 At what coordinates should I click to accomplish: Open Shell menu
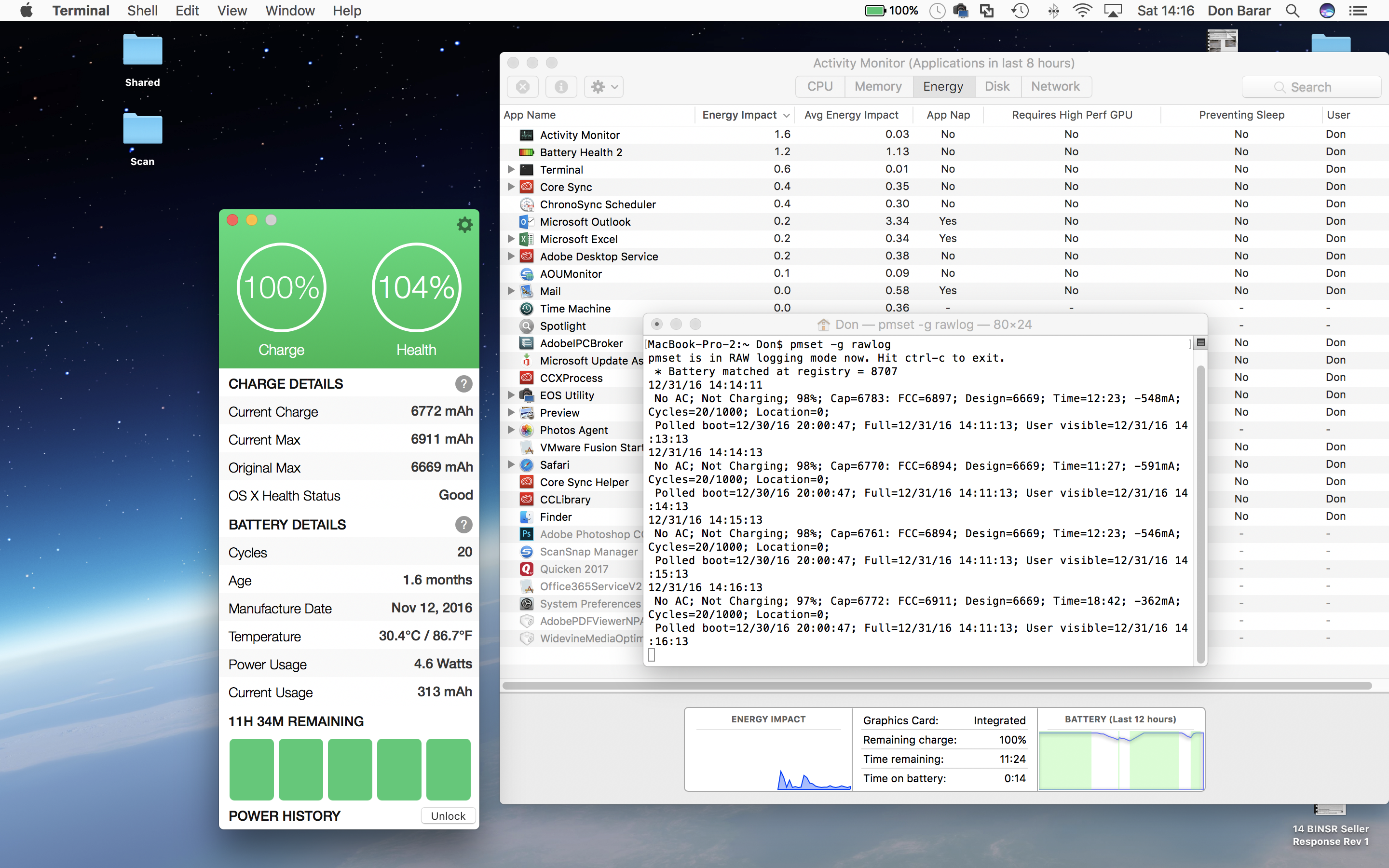pos(142,10)
